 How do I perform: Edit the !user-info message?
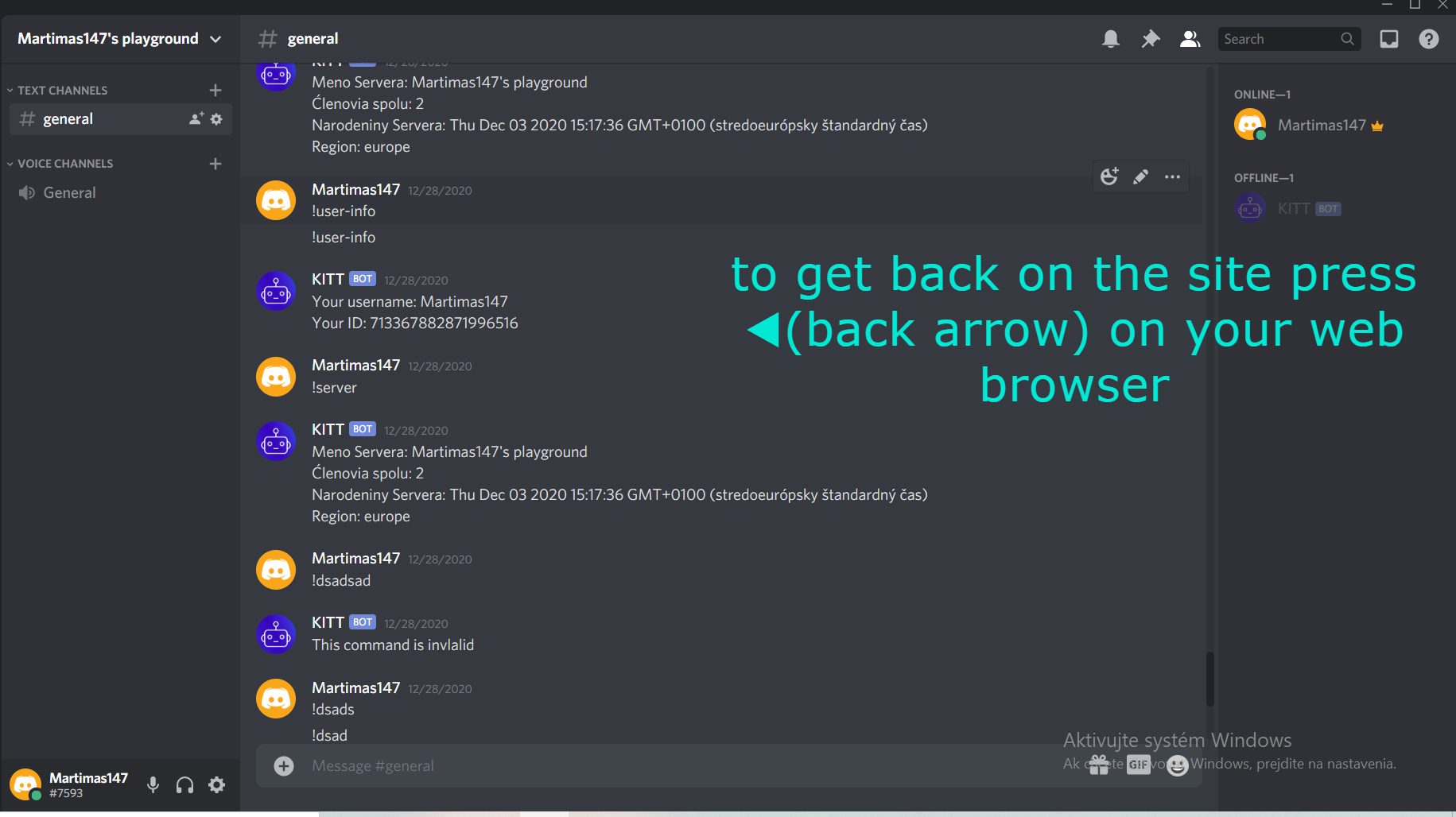[x=1141, y=176]
